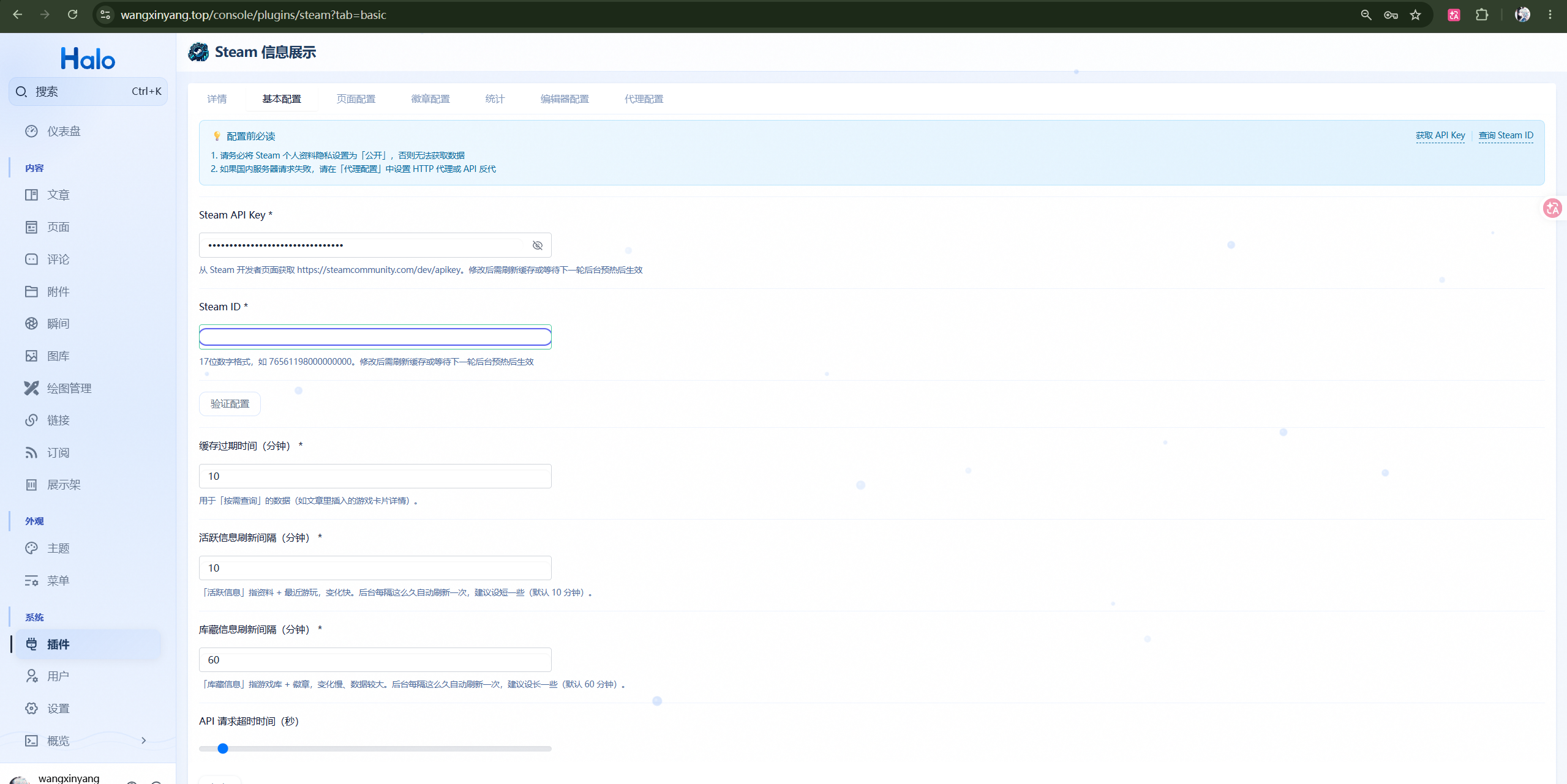Open 插件 plugins in sidebar

88,644
